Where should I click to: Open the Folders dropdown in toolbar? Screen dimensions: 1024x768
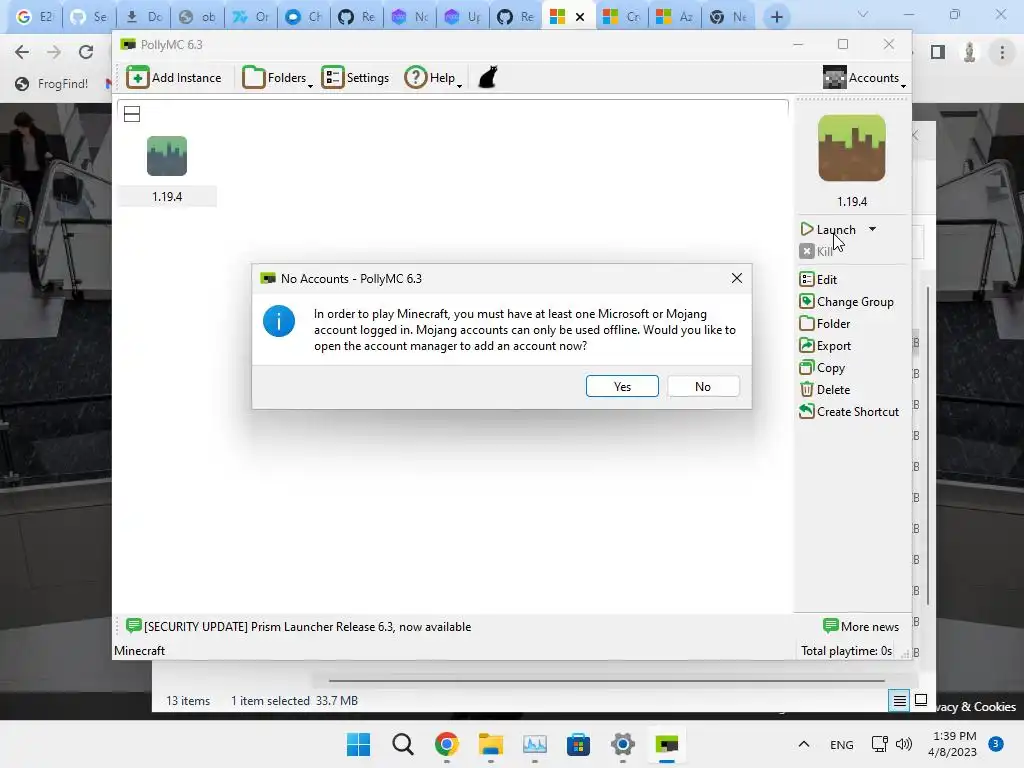(278, 78)
